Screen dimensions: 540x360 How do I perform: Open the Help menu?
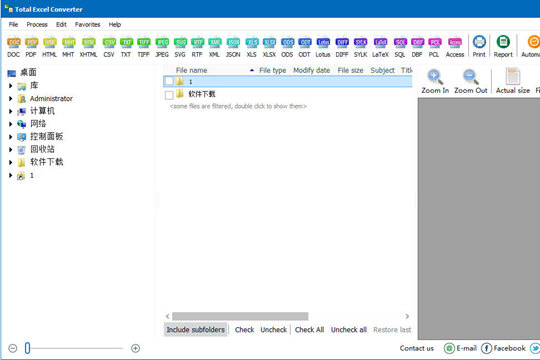click(115, 24)
